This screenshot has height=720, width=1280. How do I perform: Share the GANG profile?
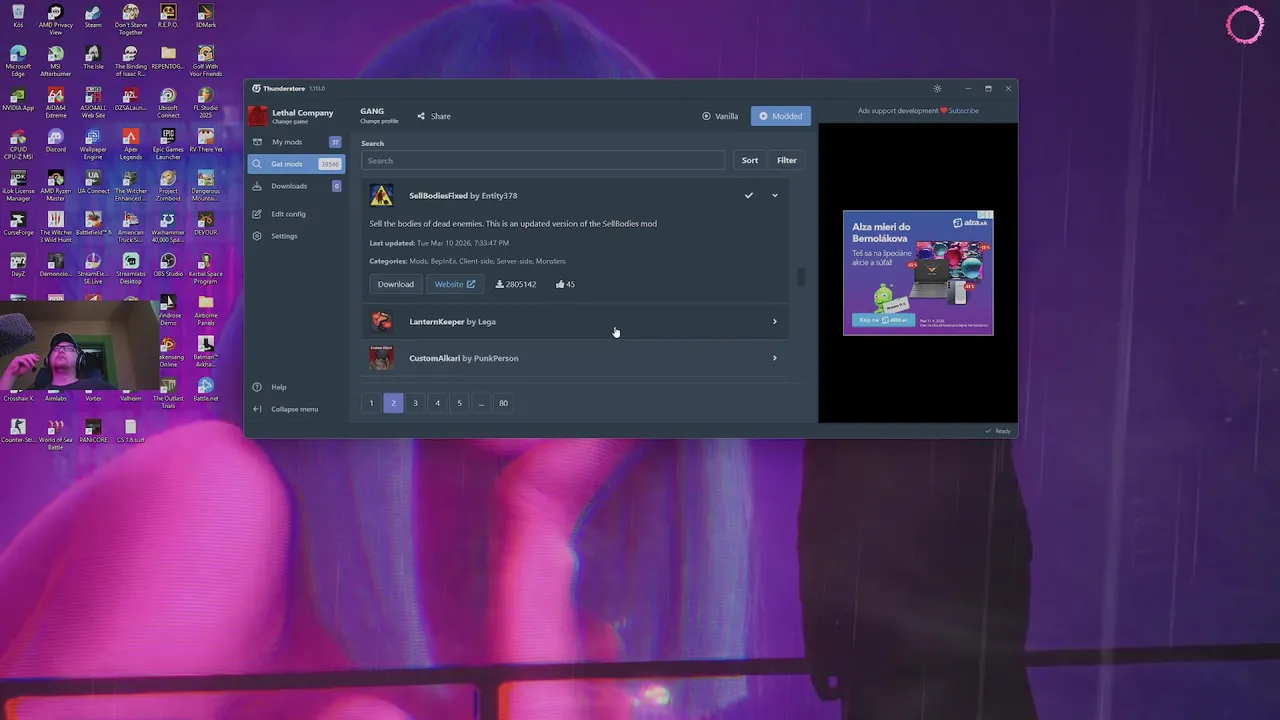point(434,116)
